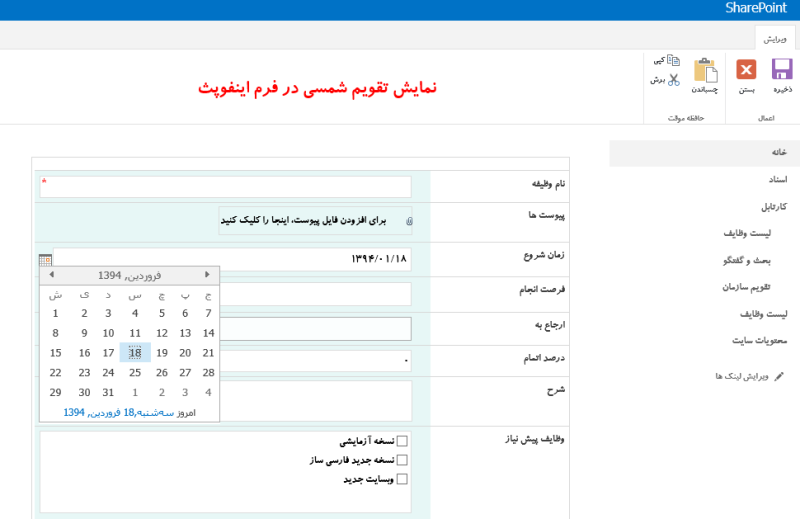Click the فرصت انجام input field

[x=315, y=293]
